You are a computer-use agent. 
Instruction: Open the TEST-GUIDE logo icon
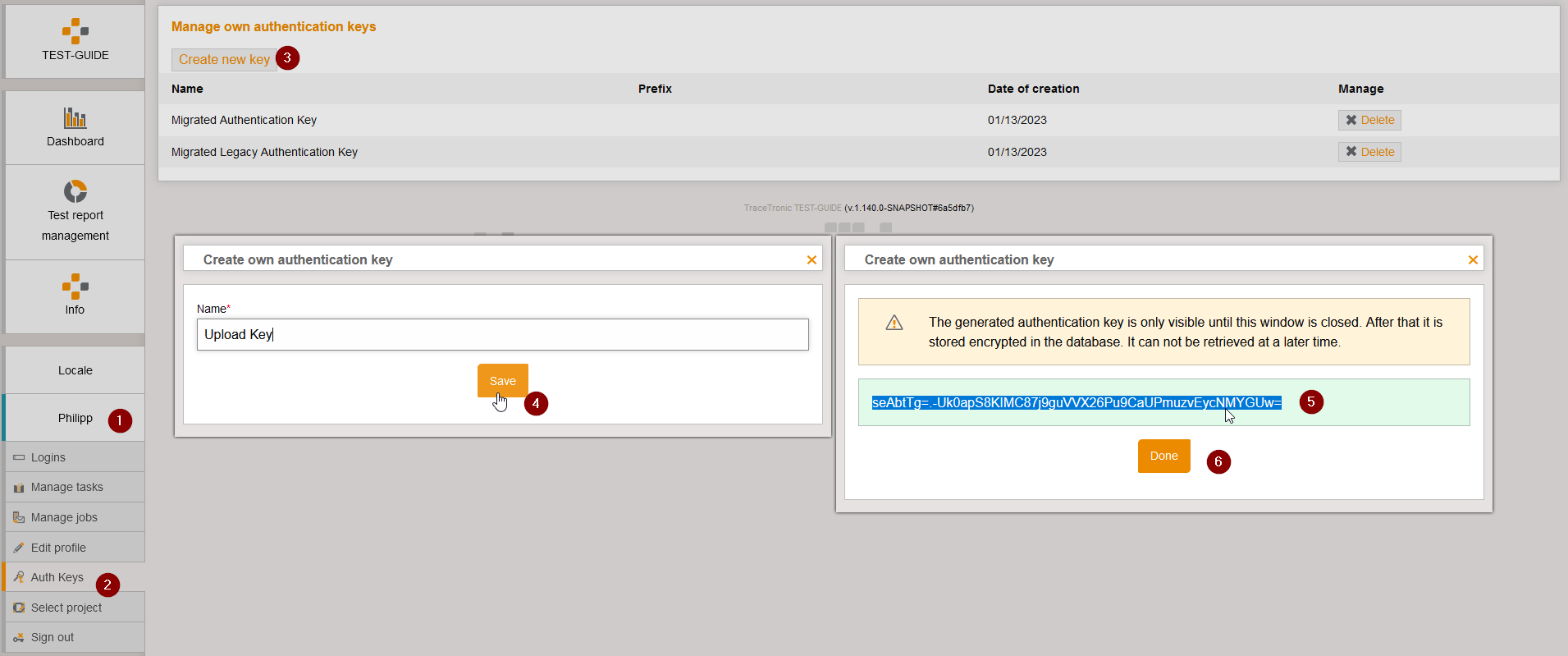[x=75, y=31]
